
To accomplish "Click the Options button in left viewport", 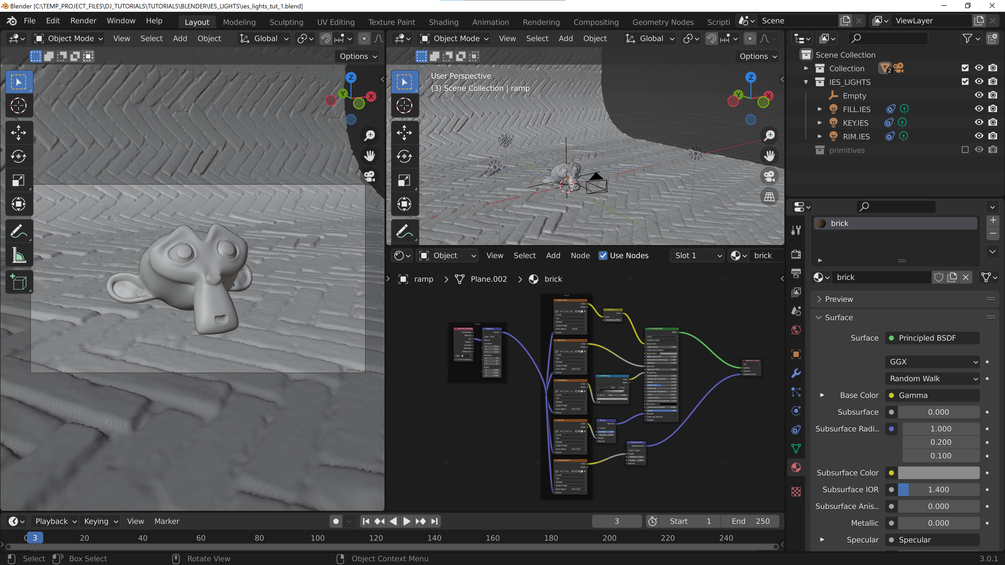I will coord(358,57).
